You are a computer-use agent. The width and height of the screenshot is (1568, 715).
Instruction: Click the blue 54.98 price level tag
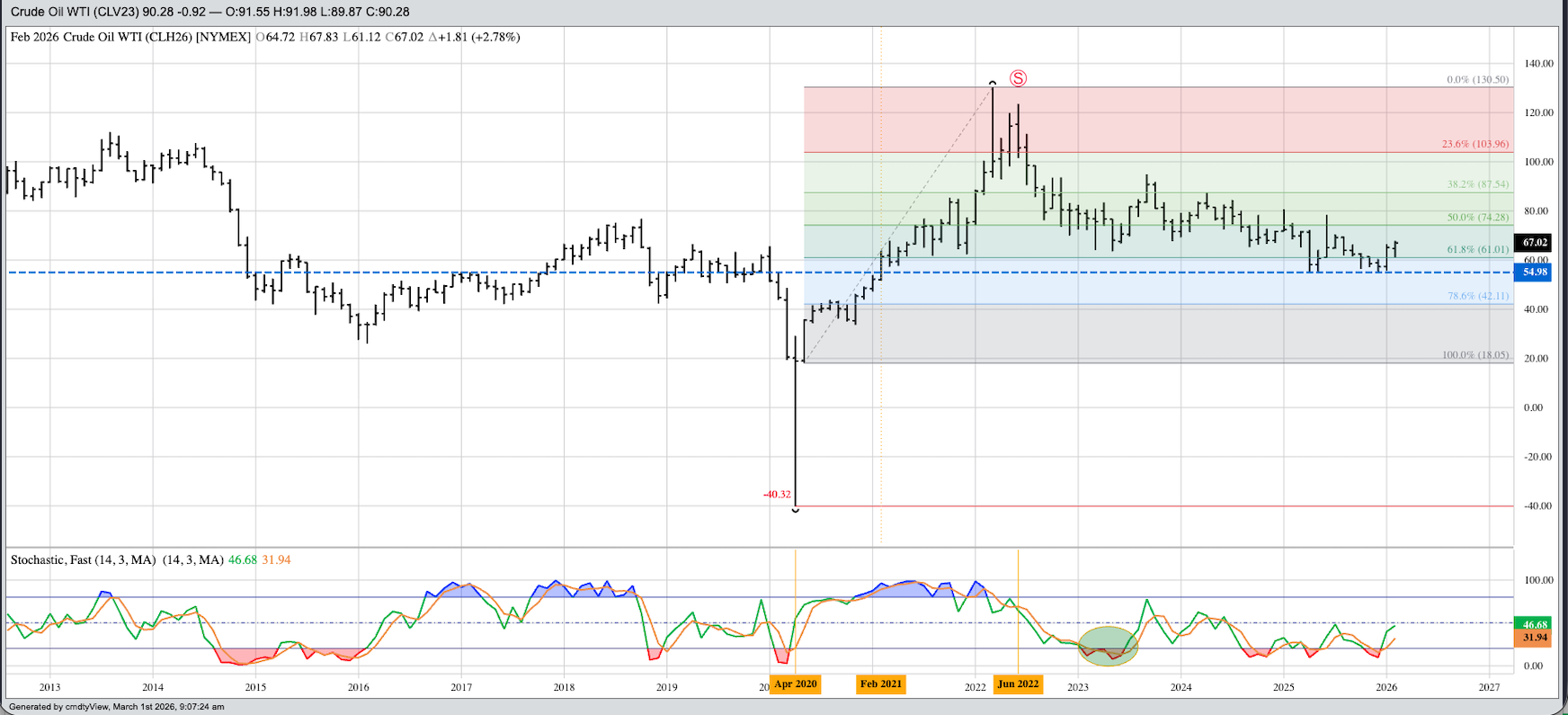(x=1534, y=272)
